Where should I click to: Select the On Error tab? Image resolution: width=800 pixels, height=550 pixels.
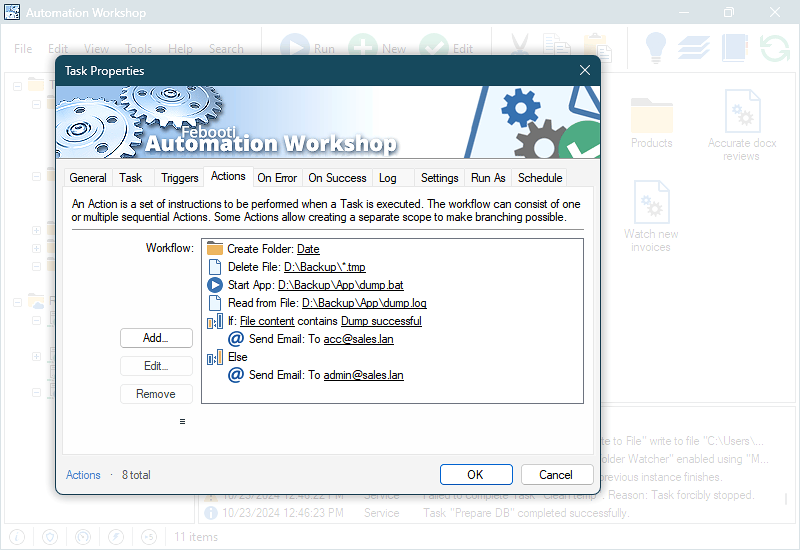[277, 178]
